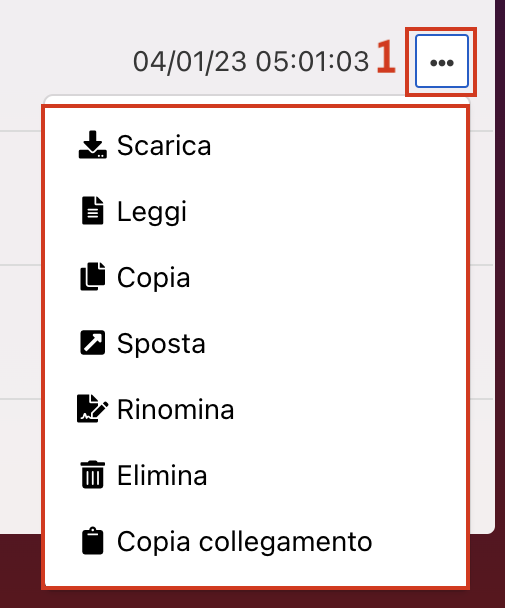Click the arrow box icon beside Sposta
This screenshot has height=608, width=505.
pyautogui.click(x=93, y=343)
